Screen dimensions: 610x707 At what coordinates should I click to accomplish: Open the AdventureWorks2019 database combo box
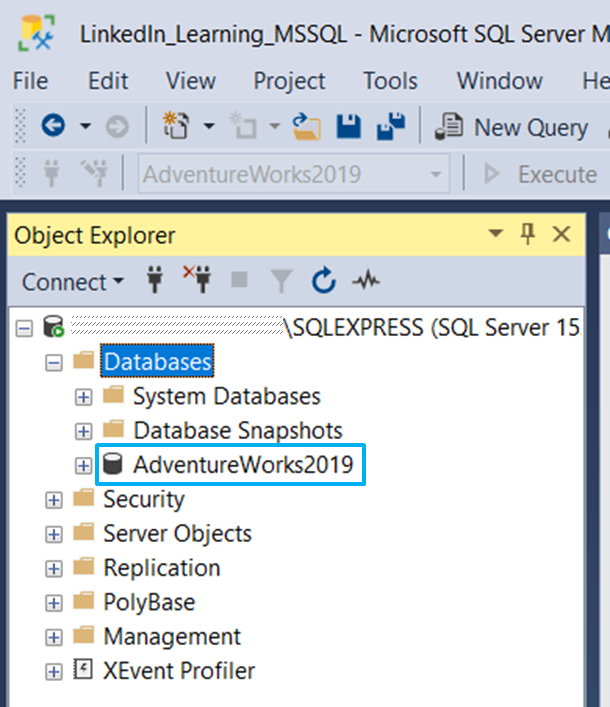pos(294,174)
